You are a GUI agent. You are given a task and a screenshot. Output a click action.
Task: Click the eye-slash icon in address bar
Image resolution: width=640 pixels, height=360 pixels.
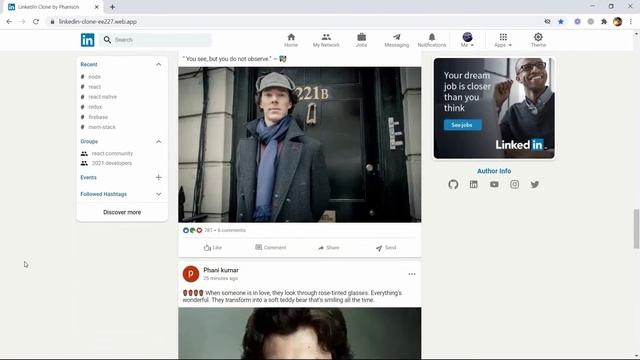click(547, 22)
